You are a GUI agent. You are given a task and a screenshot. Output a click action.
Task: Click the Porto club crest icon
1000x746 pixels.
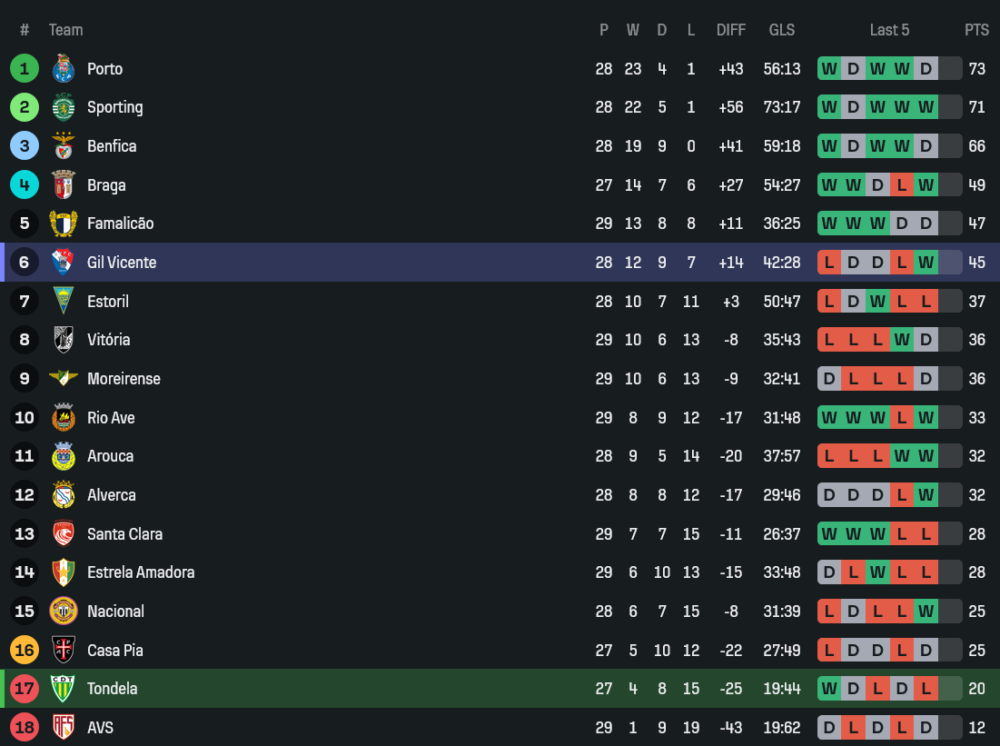(63, 69)
